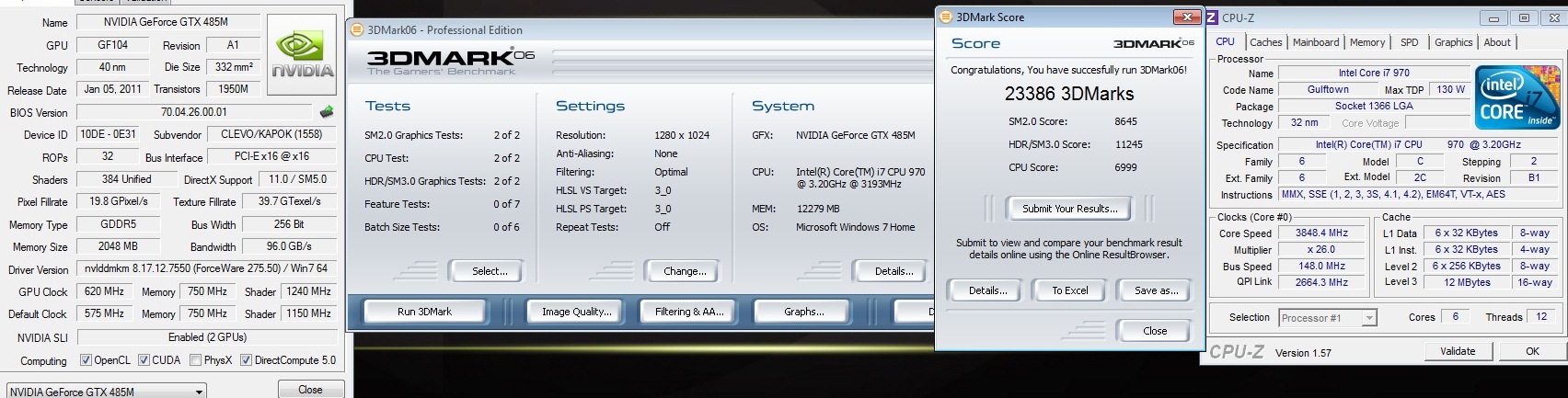This screenshot has height=398, width=1568.
Task: Click the OK button in CPU-Z
Action: pos(1532,351)
